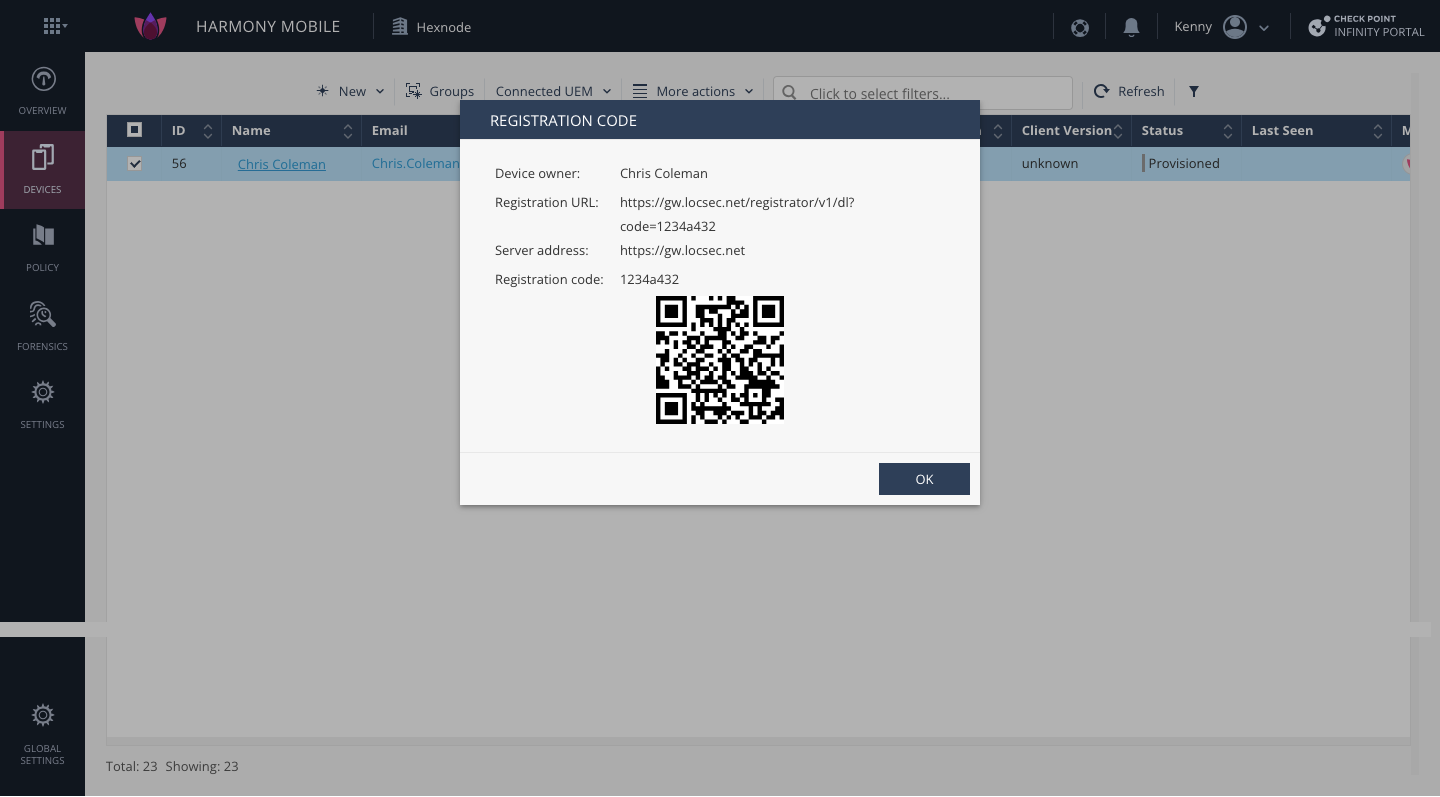The image size is (1440, 797).
Task: Click the Email column header
Action: pos(390,130)
